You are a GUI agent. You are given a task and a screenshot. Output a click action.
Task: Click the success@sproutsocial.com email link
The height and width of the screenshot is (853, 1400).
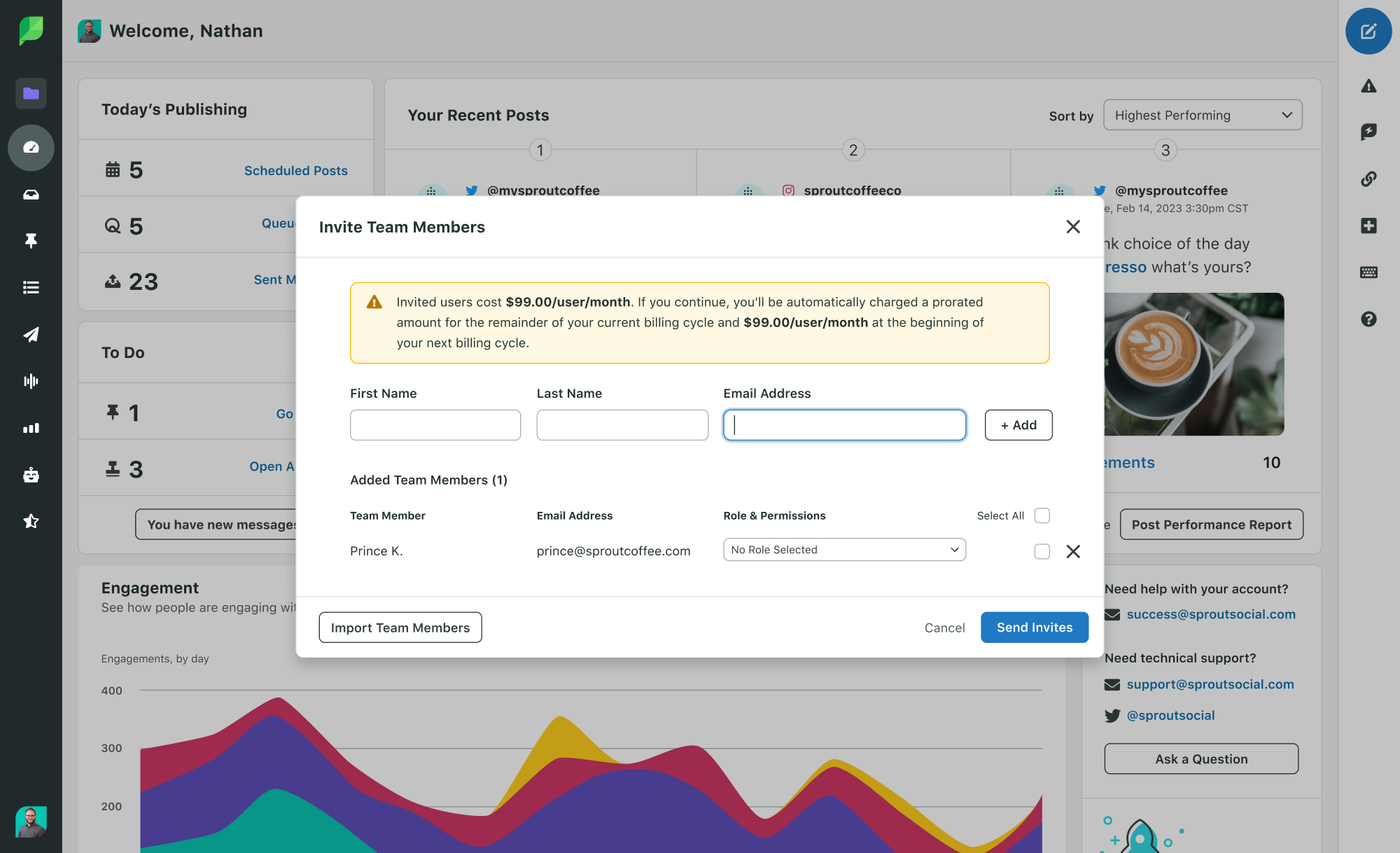click(1211, 614)
